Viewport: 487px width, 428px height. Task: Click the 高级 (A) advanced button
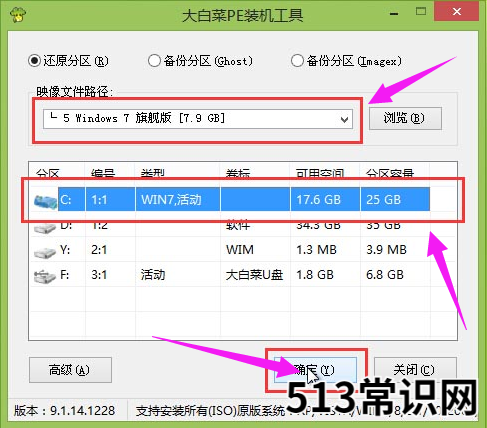pos(70,370)
